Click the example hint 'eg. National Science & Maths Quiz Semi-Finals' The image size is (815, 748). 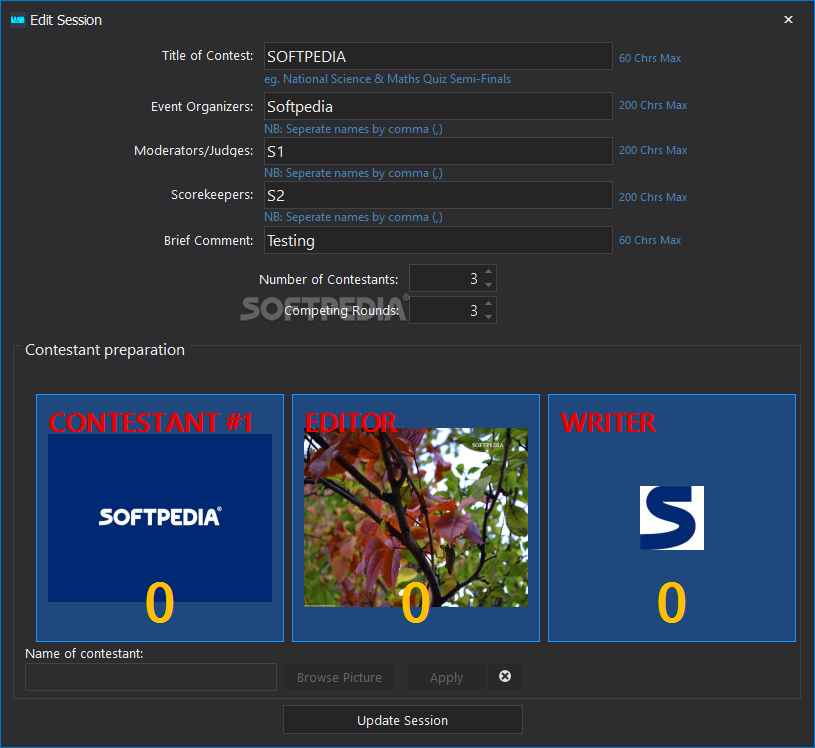tap(387, 79)
